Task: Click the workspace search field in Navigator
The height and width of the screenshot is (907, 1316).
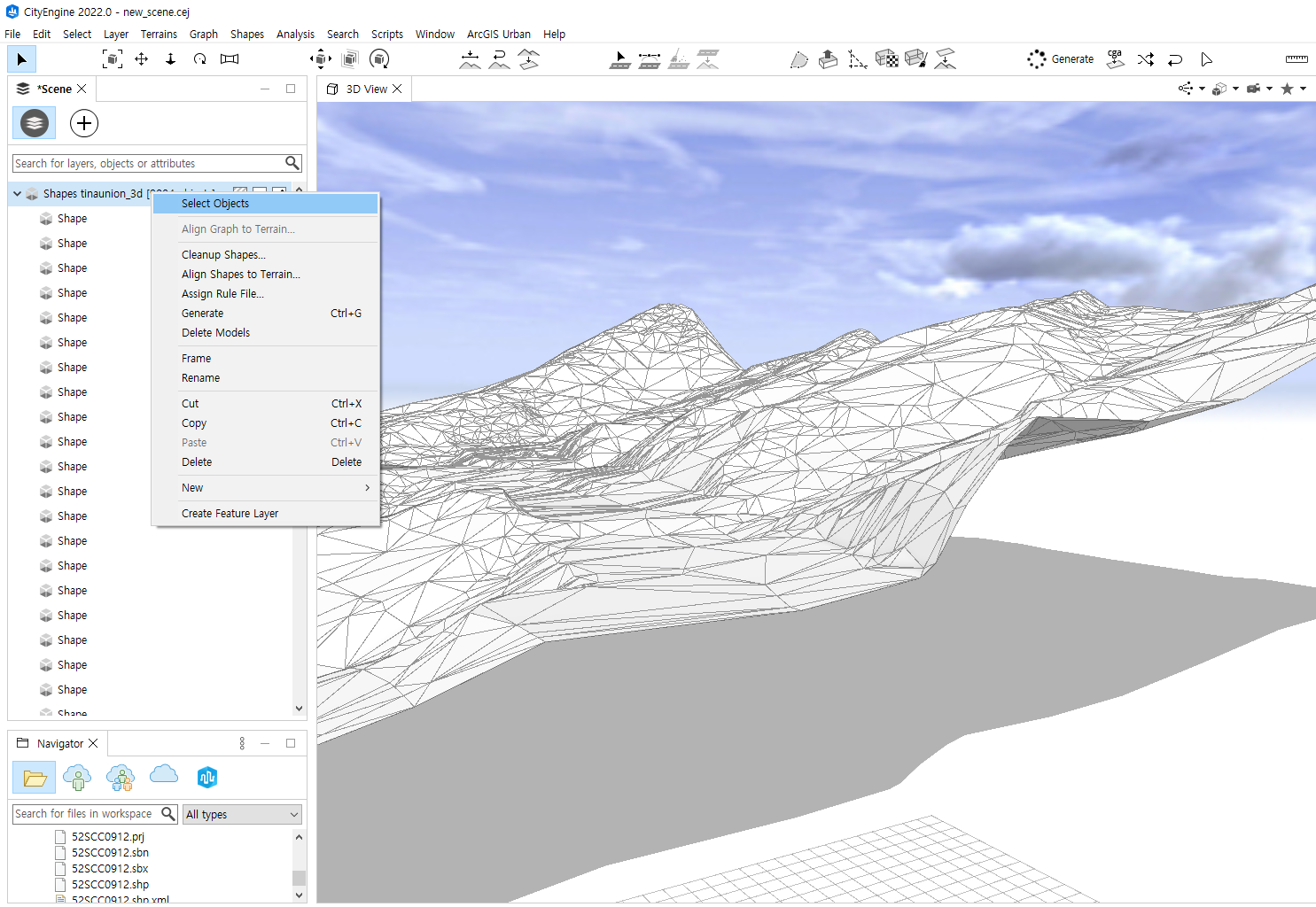Action: coord(89,813)
